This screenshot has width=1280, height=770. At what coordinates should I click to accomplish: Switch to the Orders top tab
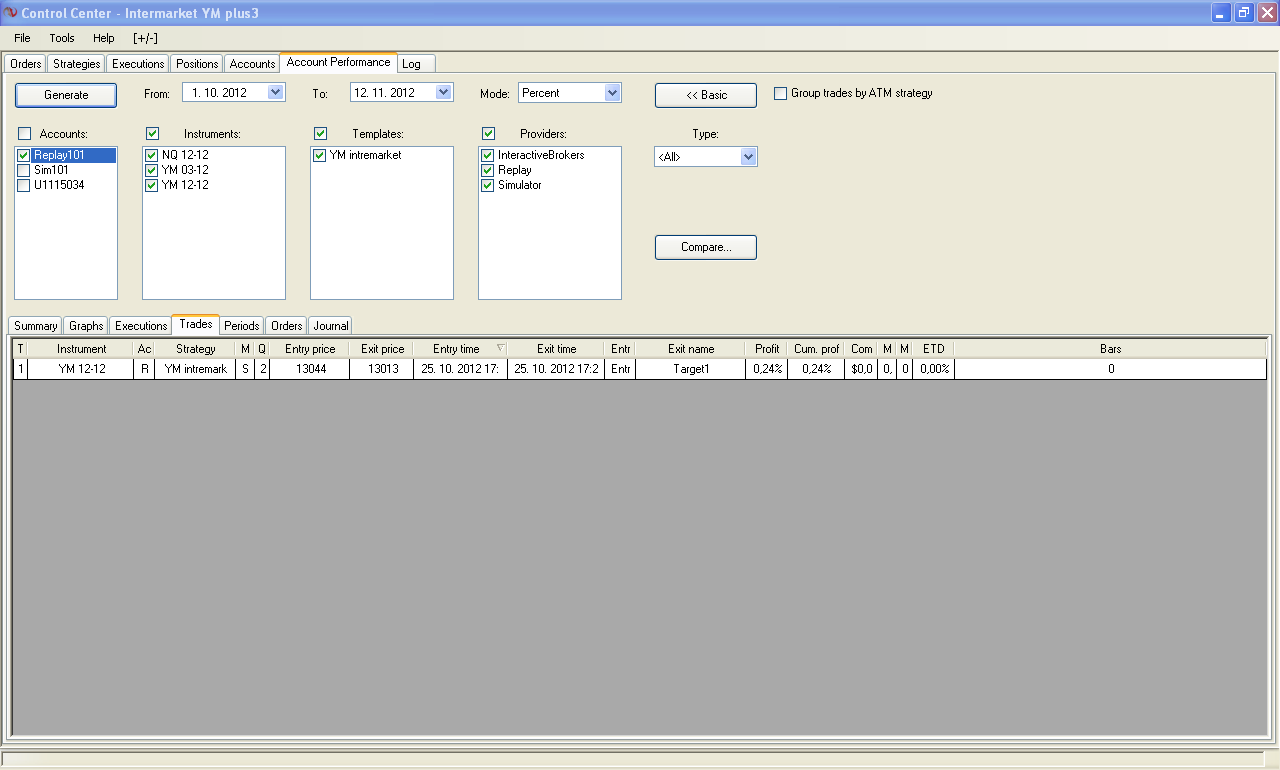click(x=26, y=64)
